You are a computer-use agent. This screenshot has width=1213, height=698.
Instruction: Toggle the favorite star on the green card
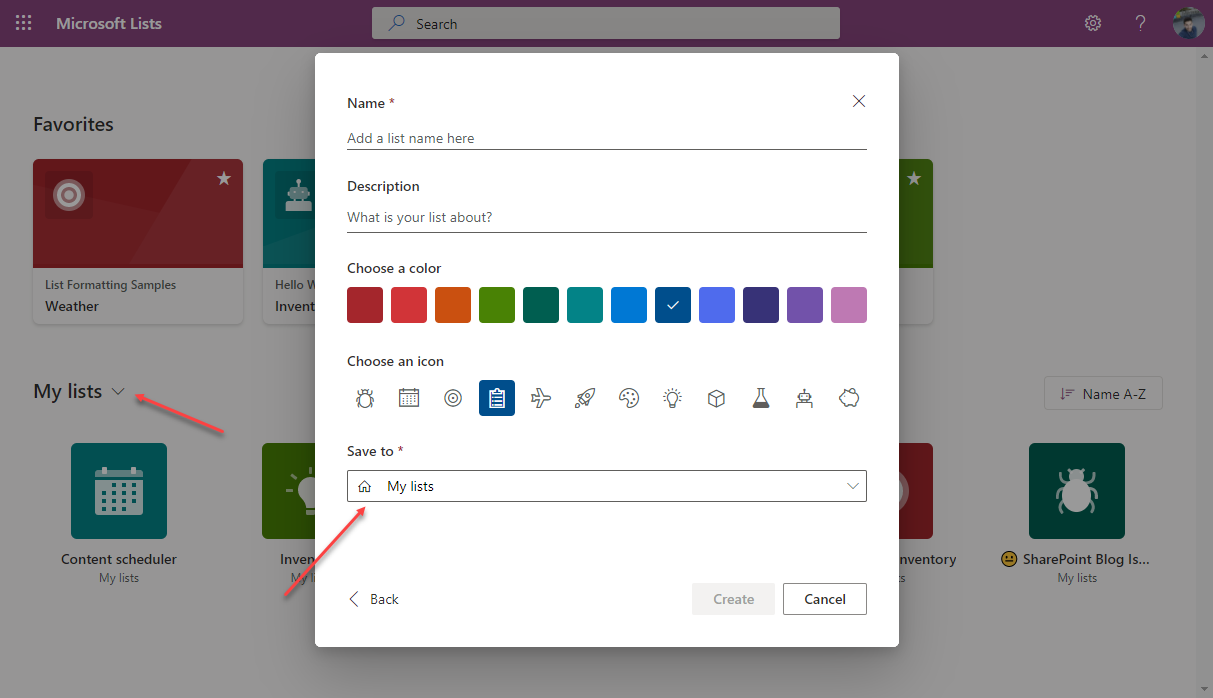[x=914, y=178]
